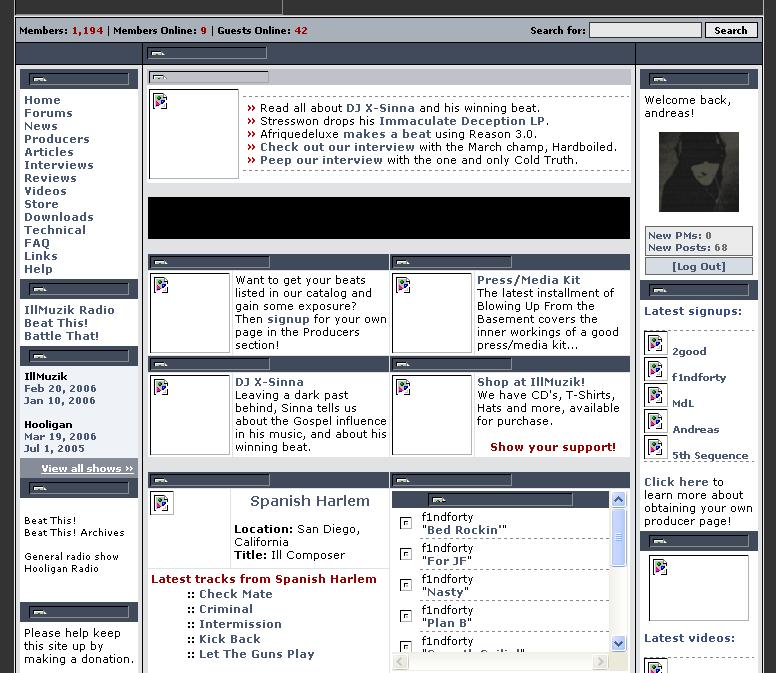Click icon beside f1ndforty "For JF"
The width and height of the screenshot is (776, 673).
[406, 554]
